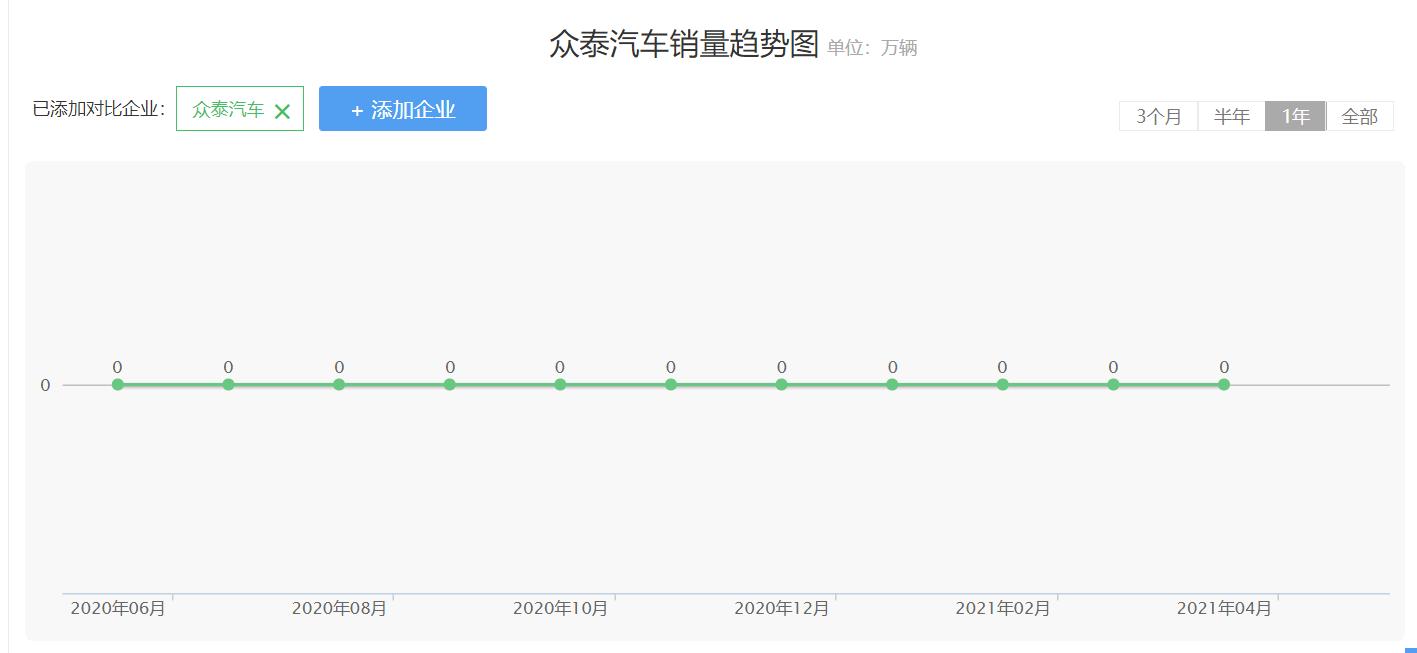Click the 2020年12月 axis label
The width and height of the screenshot is (1417, 653).
pos(781,607)
